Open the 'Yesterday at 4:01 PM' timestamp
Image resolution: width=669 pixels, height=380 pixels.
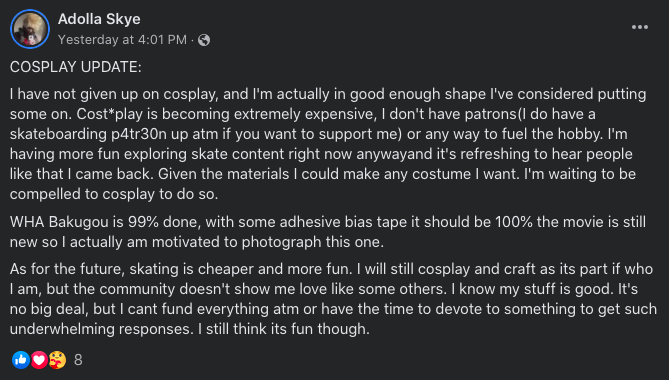[x=122, y=40]
